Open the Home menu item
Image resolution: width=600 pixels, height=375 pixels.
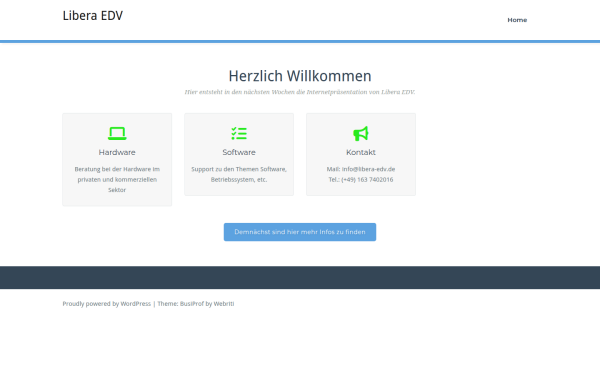(x=517, y=20)
